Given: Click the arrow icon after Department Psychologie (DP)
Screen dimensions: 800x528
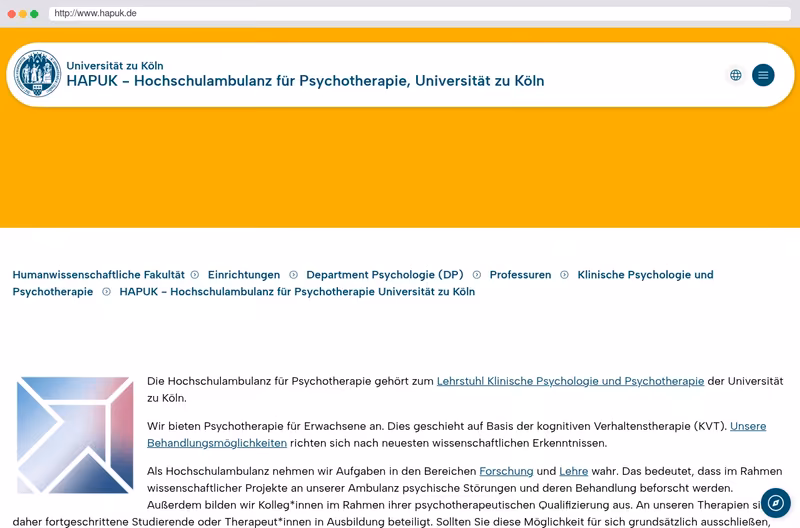Looking at the screenshot, I should (x=477, y=275).
